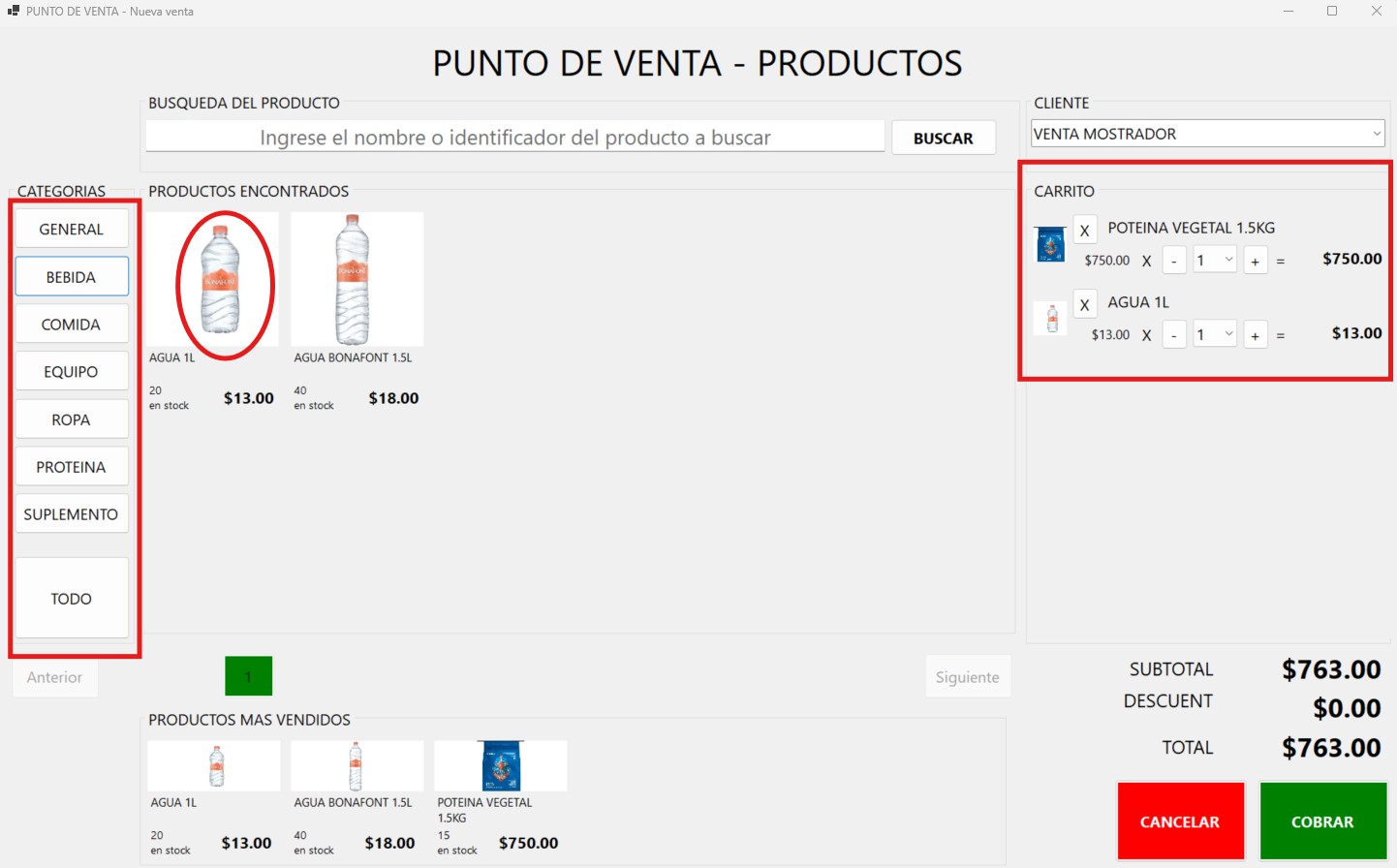Screen dimensions: 1397x868
Task: Click the $18.00 price under found AGUA BONAFONT
Action: pyautogui.click(x=393, y=398)
